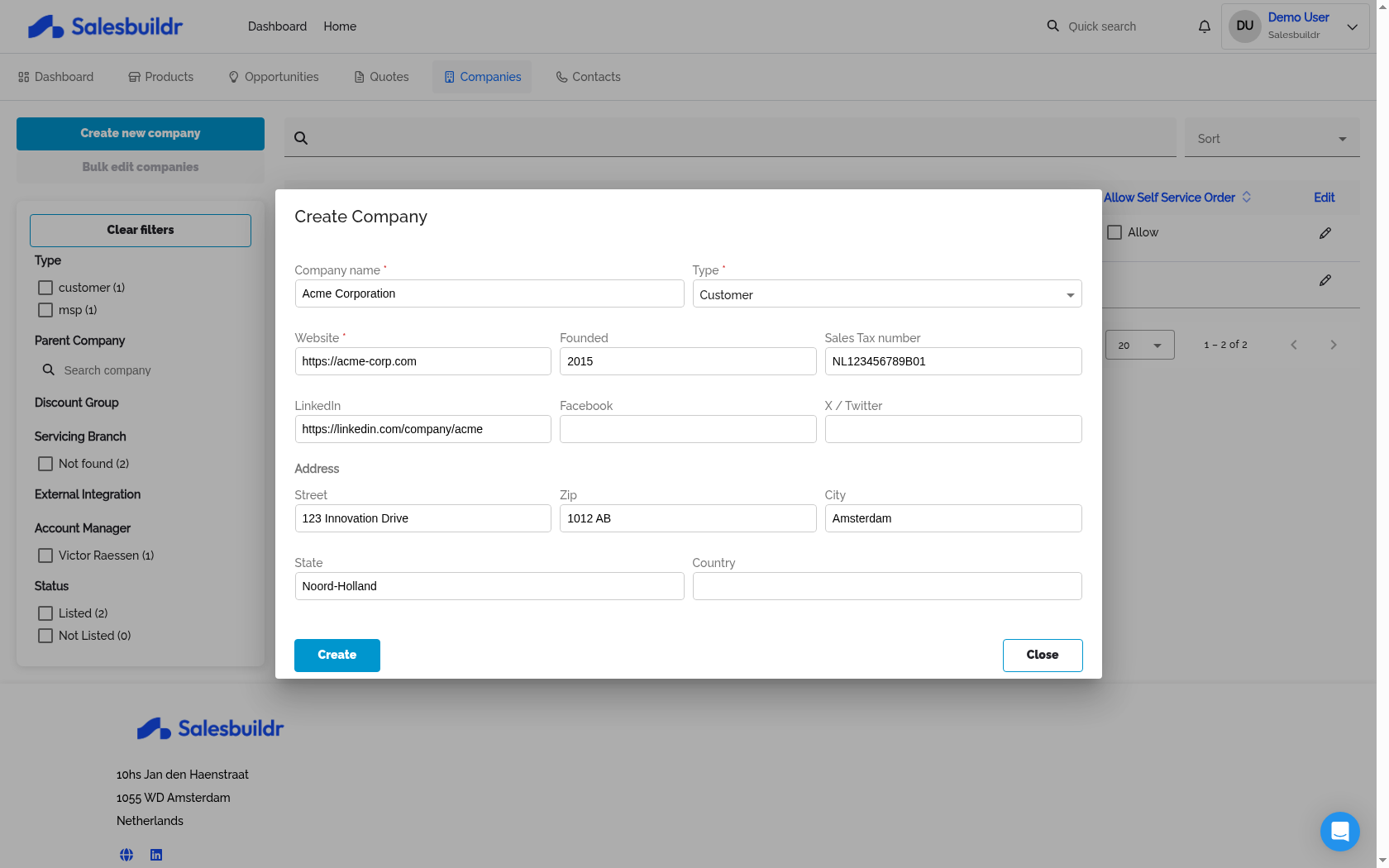The height and width of the screenshot is (868, 1389).
Task: Click the edit pencil in the second row
Action: click(x=1325, y=280)
